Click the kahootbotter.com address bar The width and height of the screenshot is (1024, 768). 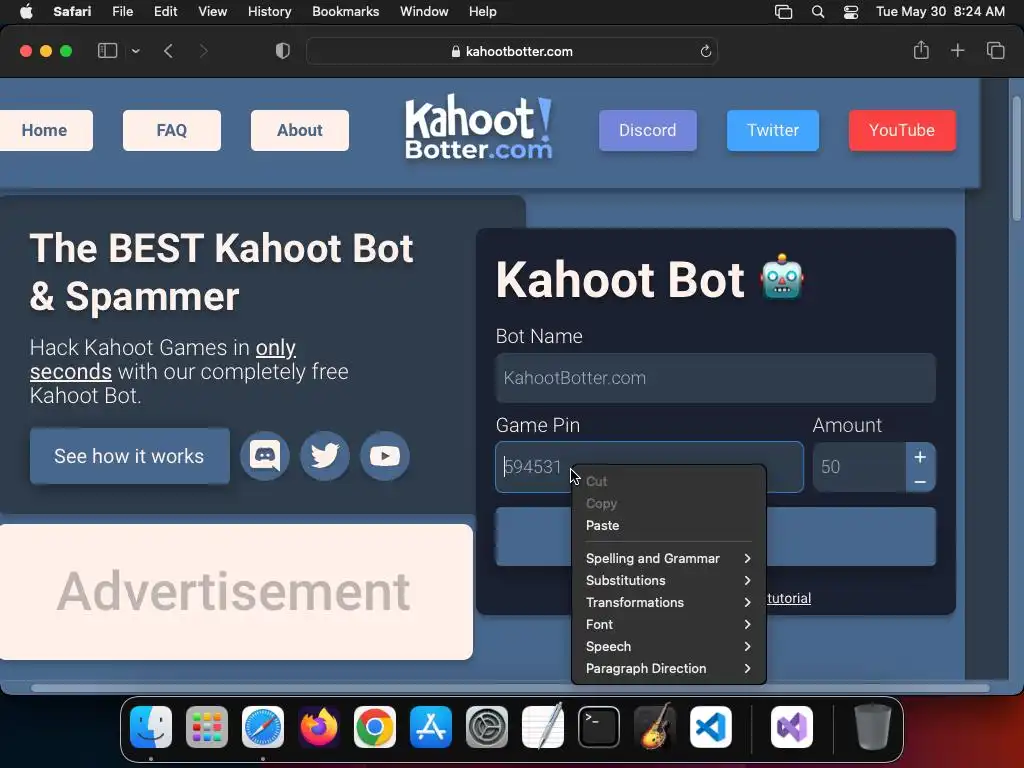tap(512, 52)
